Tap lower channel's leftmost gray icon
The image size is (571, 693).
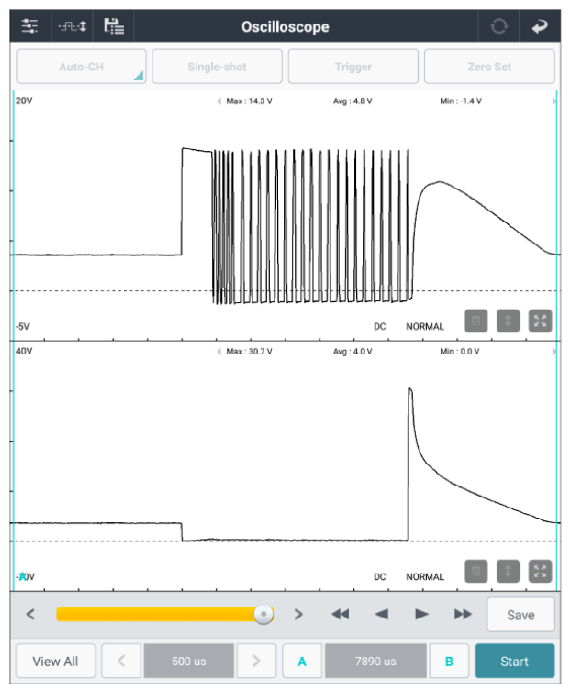(x=476, y=571)
